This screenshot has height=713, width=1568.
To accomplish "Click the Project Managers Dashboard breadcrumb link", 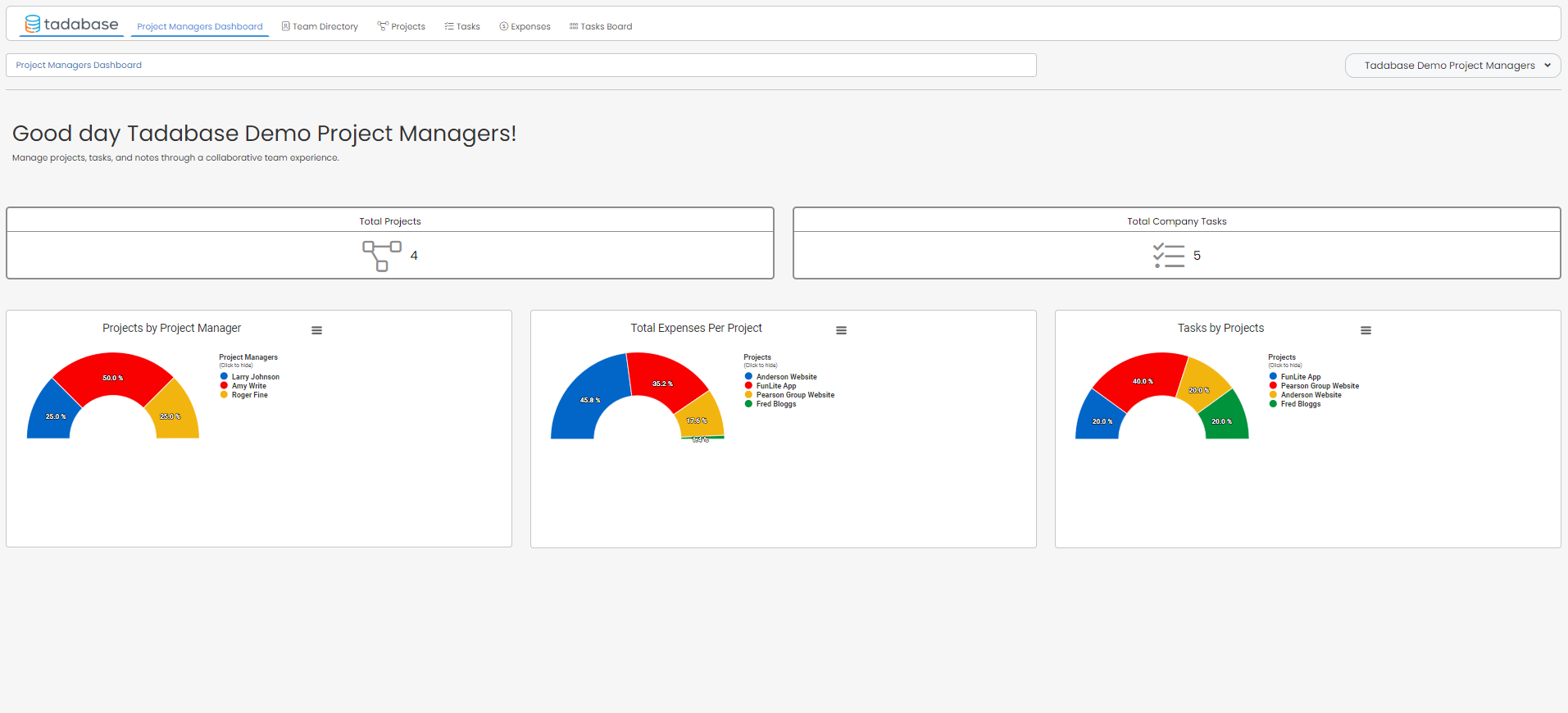I will click(79, 65).
